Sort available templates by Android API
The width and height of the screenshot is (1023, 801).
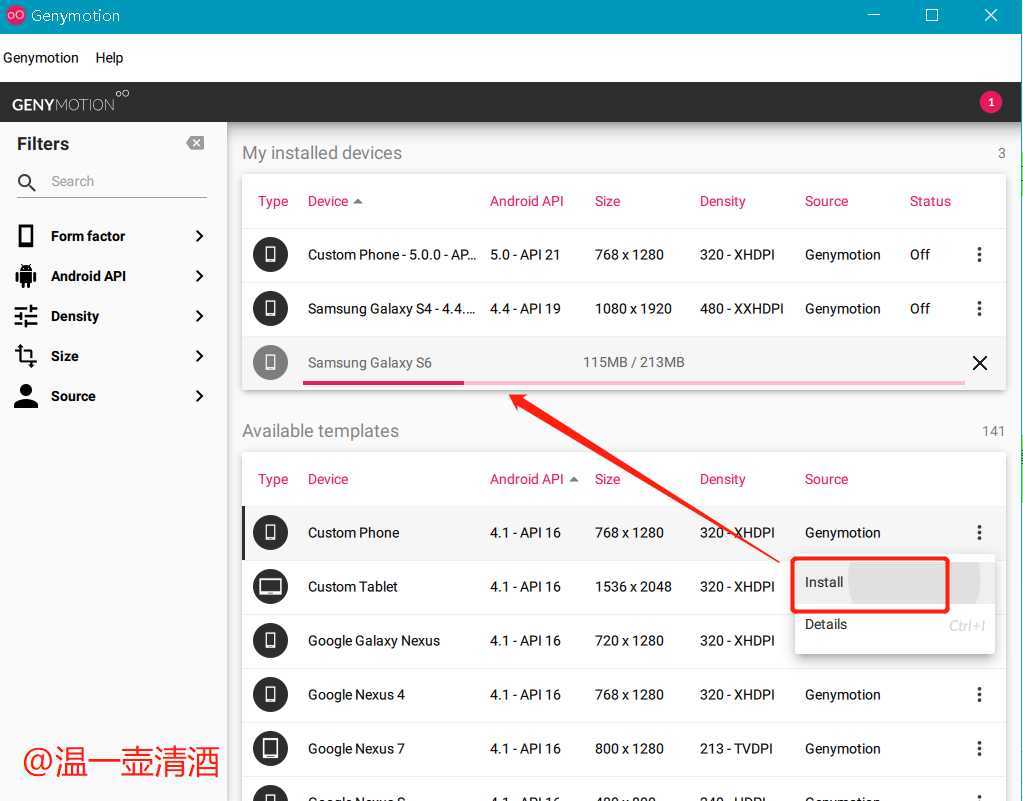click(x=534, y=479)
